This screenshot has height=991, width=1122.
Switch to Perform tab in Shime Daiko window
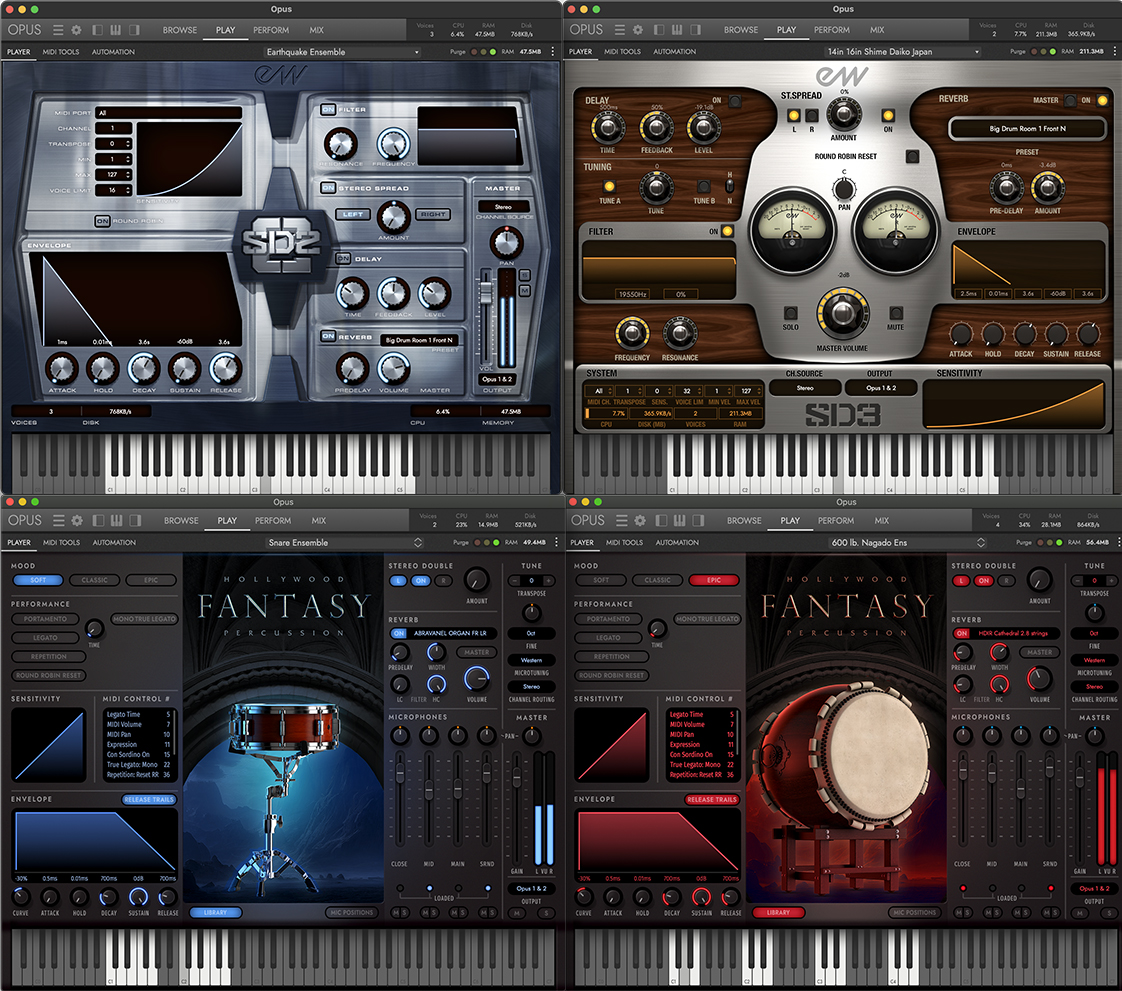click(831, 30)
